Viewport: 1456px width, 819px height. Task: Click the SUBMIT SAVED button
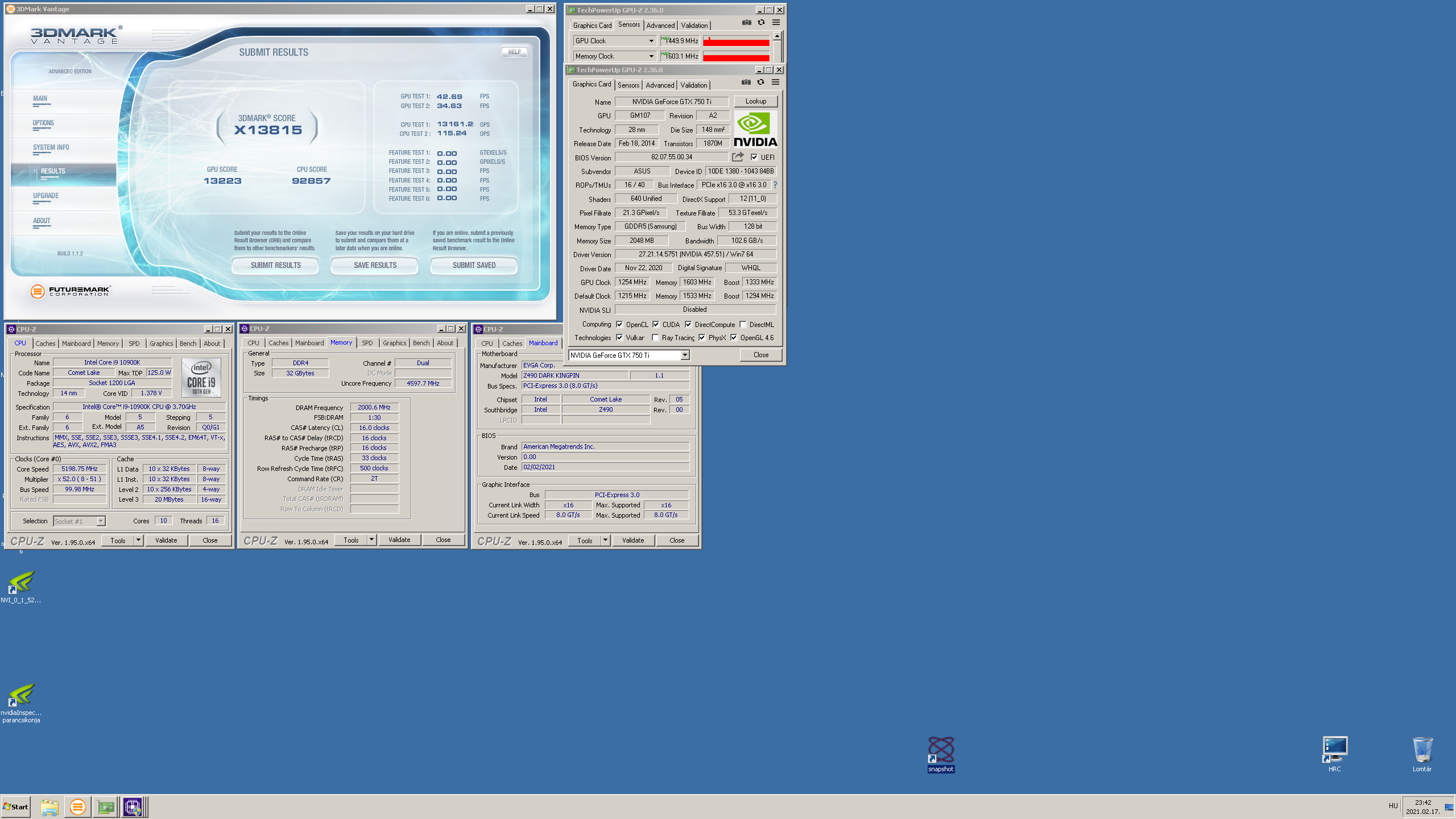[474, 266]
